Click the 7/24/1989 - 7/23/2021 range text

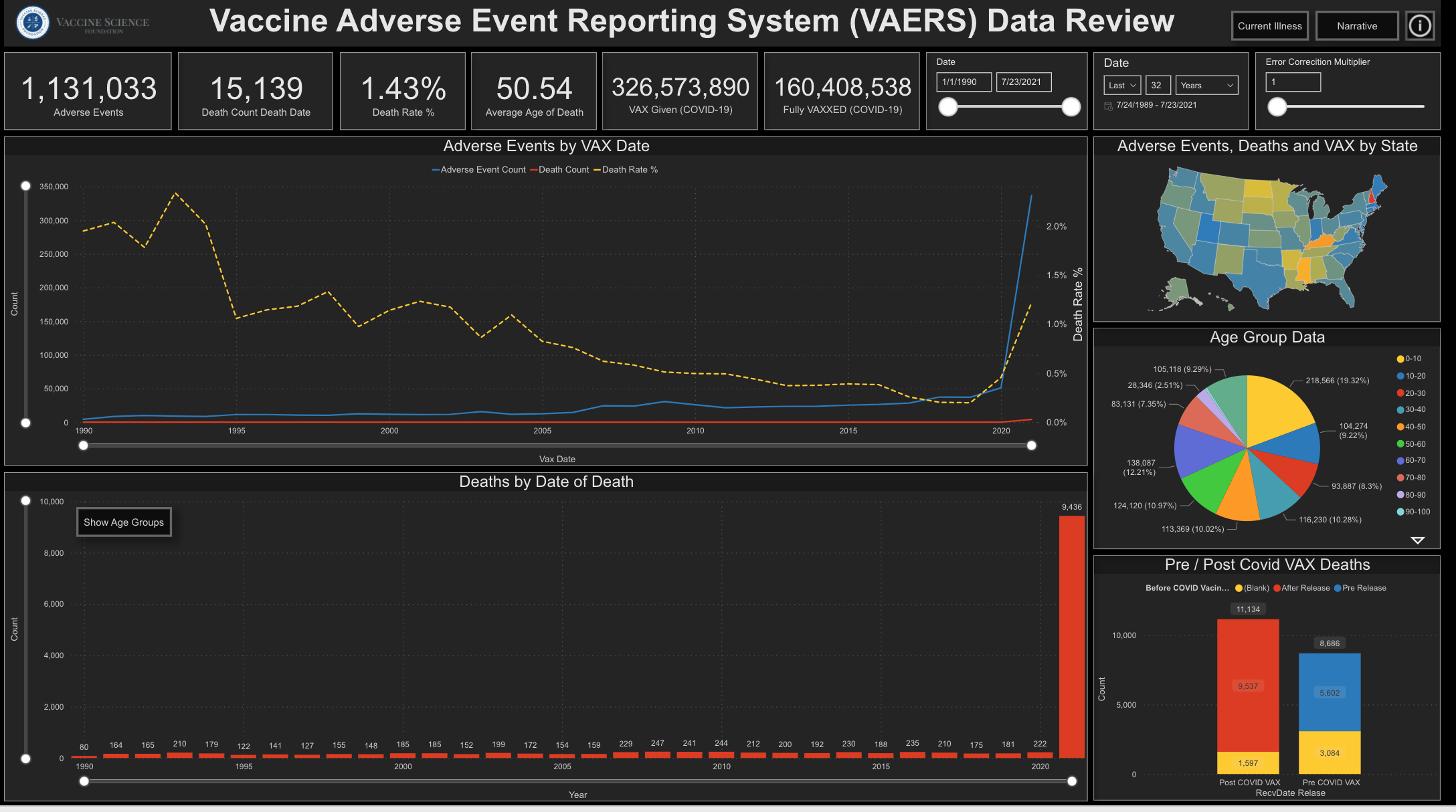(1156, 106)
